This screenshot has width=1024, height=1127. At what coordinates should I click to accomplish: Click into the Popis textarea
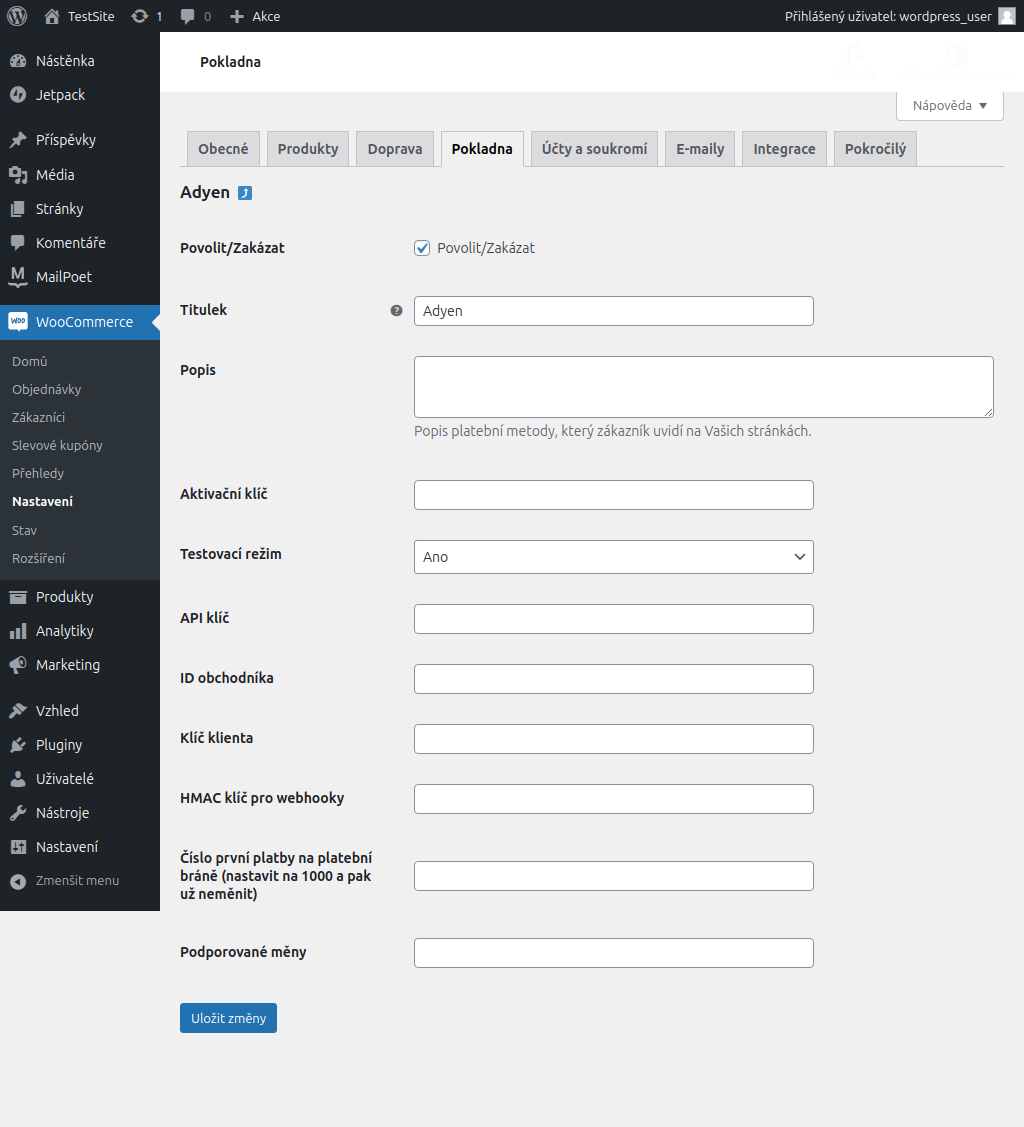(x=704, y=387)
